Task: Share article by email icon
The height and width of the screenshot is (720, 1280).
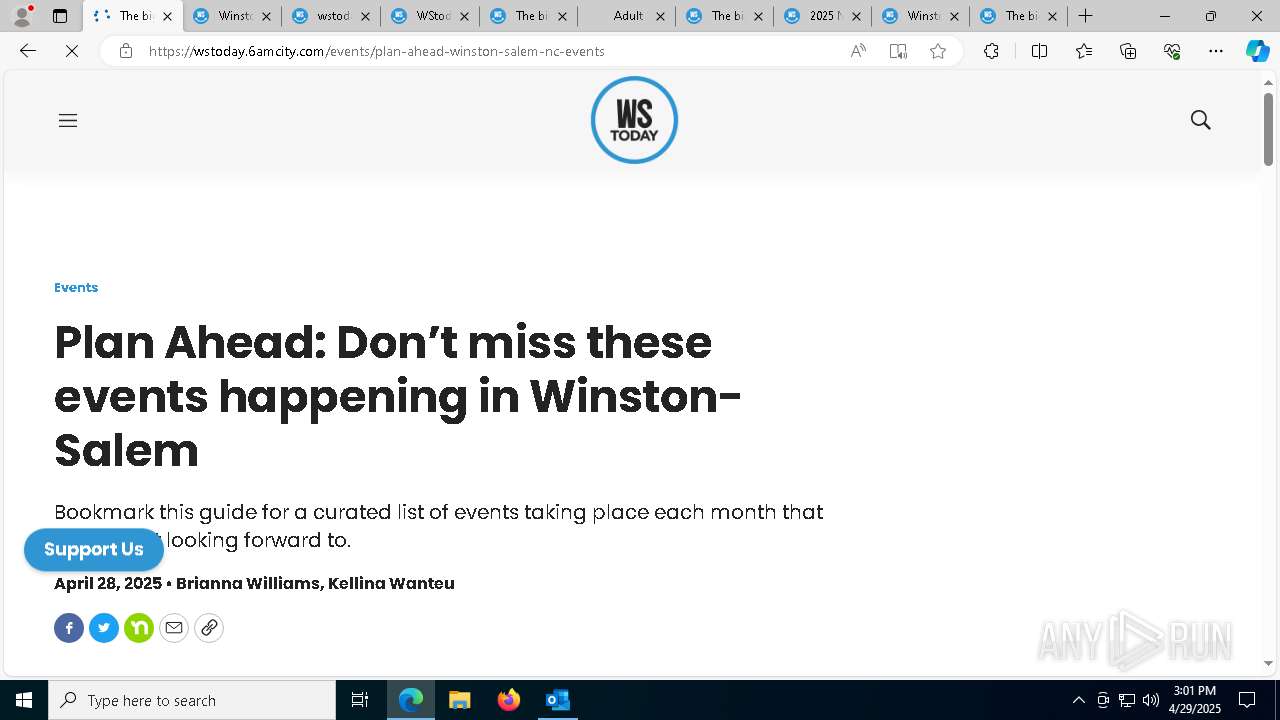Action: point(174,628)
